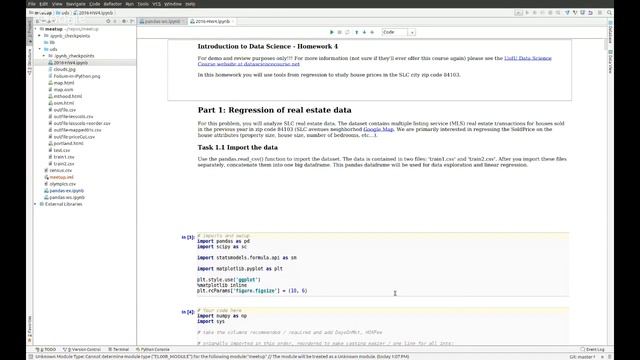Select train1.csv in project tree

(x=64, y=157)
